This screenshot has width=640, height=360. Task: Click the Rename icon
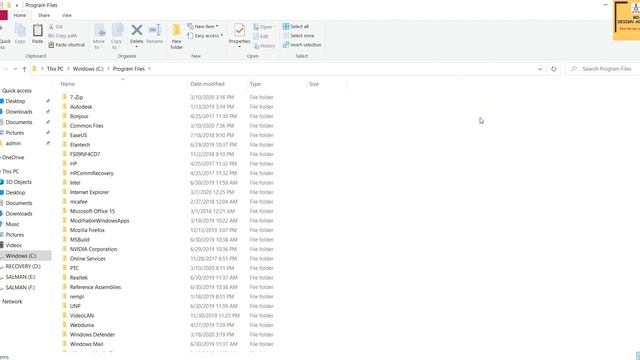coord(155,30)
